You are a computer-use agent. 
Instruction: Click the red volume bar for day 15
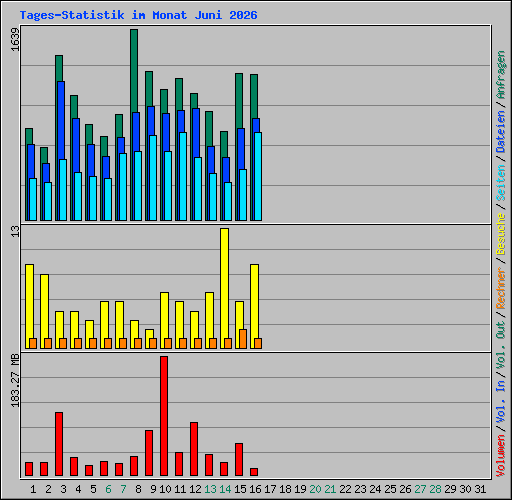pos(239,459)
